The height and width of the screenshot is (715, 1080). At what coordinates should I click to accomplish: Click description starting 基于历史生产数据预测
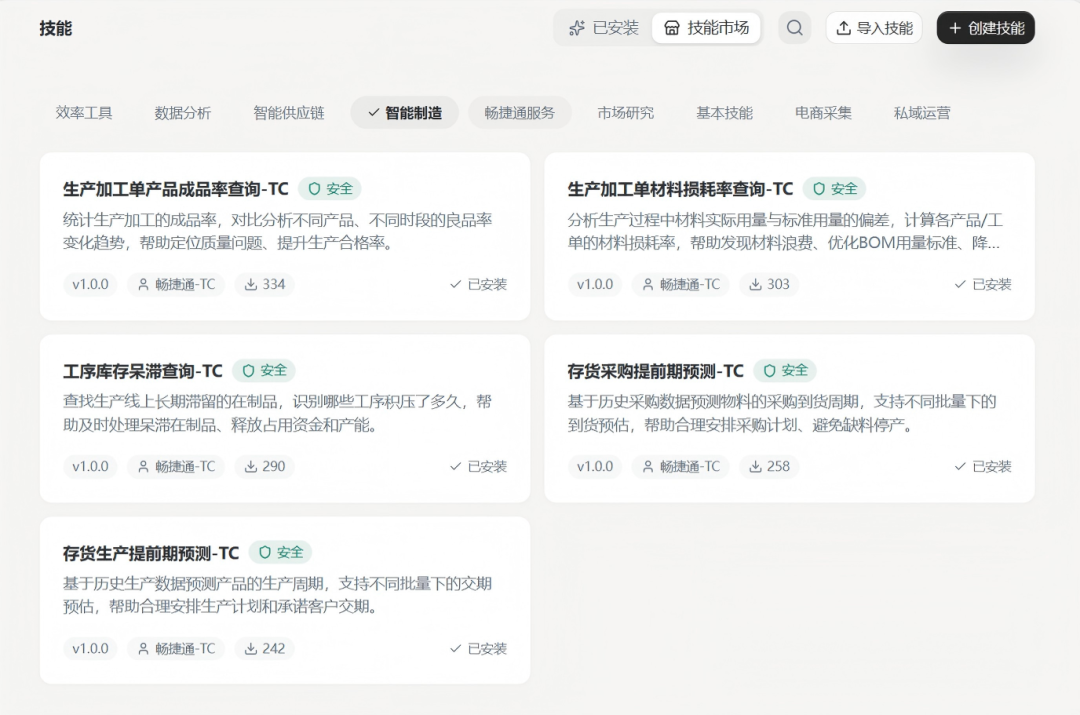(x=278, y=595)
